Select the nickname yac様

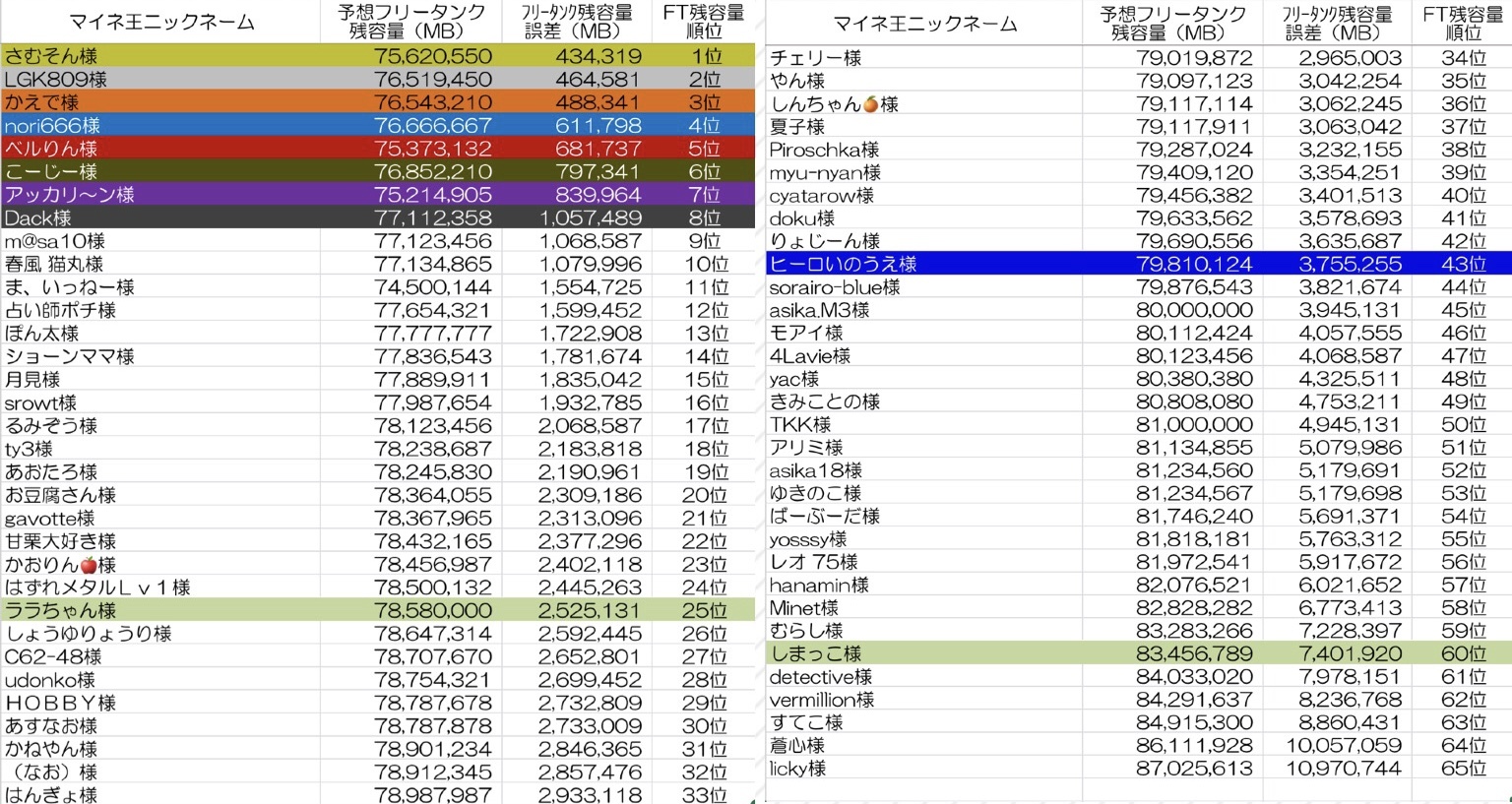coord(794,379)
